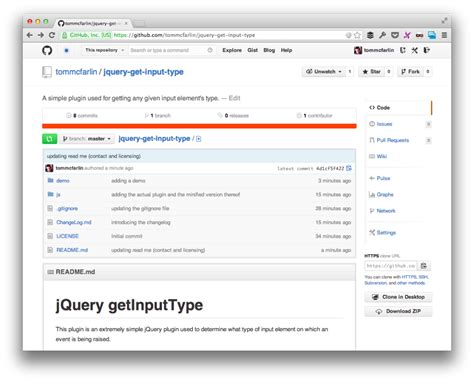The image size is (474, 382).
Task: Click the repository book icon beside tommcfarlin
Action: [47, 72]
